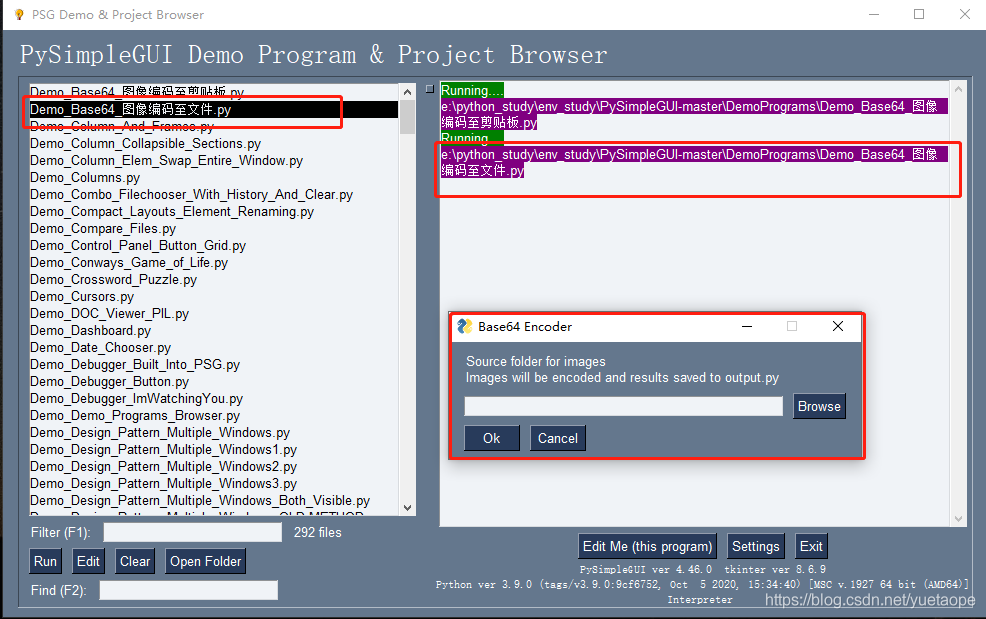Click the Filter (F1) input field
The image size is (986, 619).
[x=193, y=532]
